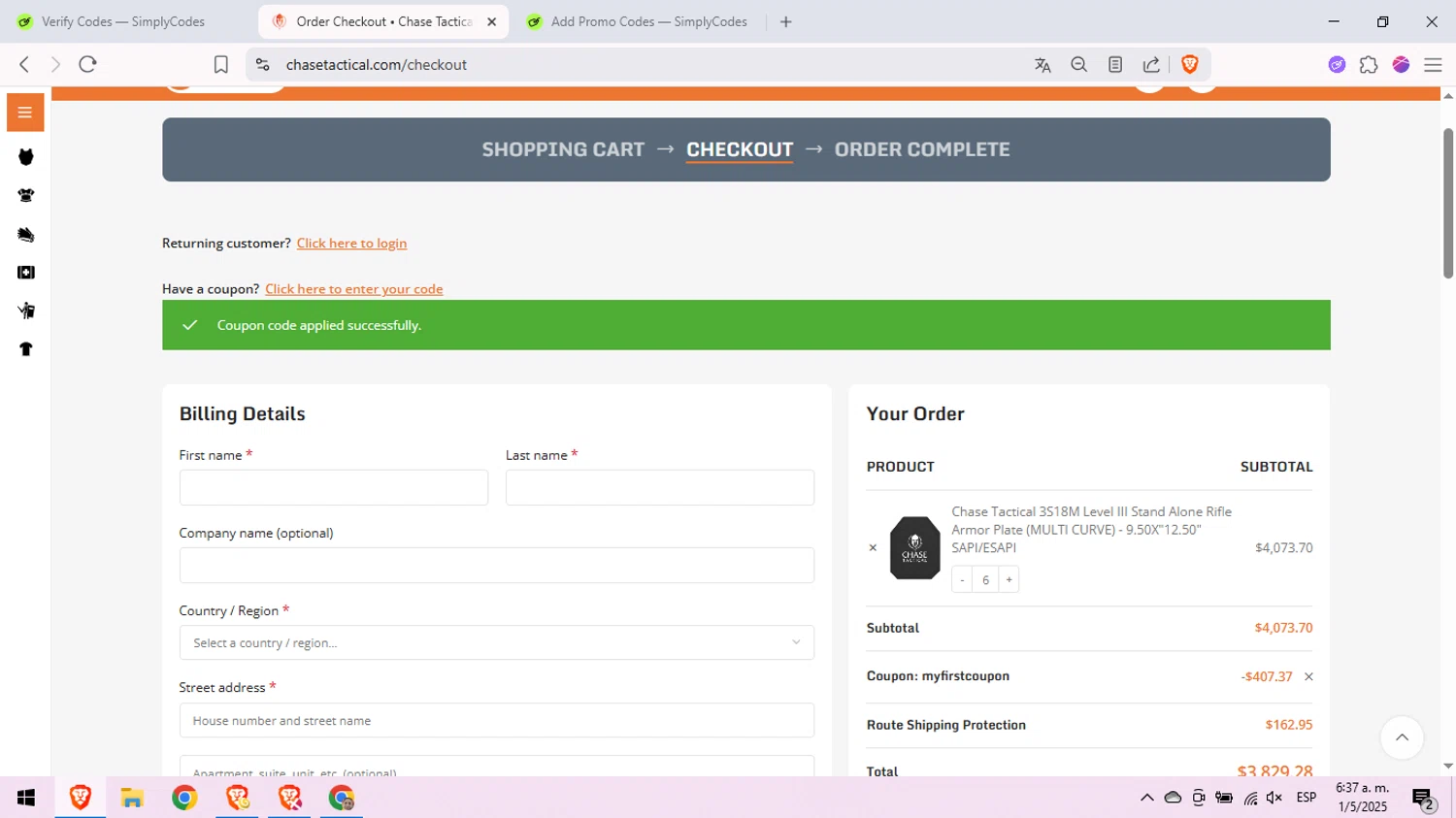Focus the First name field

(x=334, y=488)
